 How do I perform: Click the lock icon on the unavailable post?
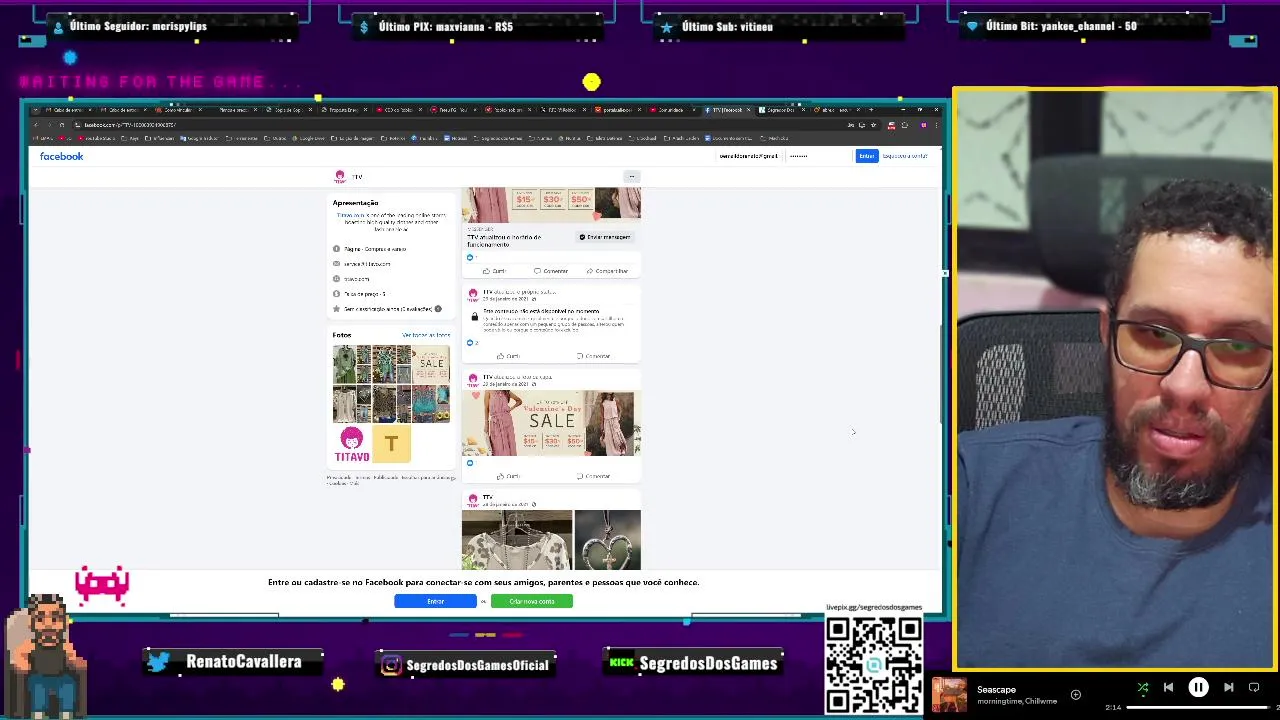(x=474, y=316)
